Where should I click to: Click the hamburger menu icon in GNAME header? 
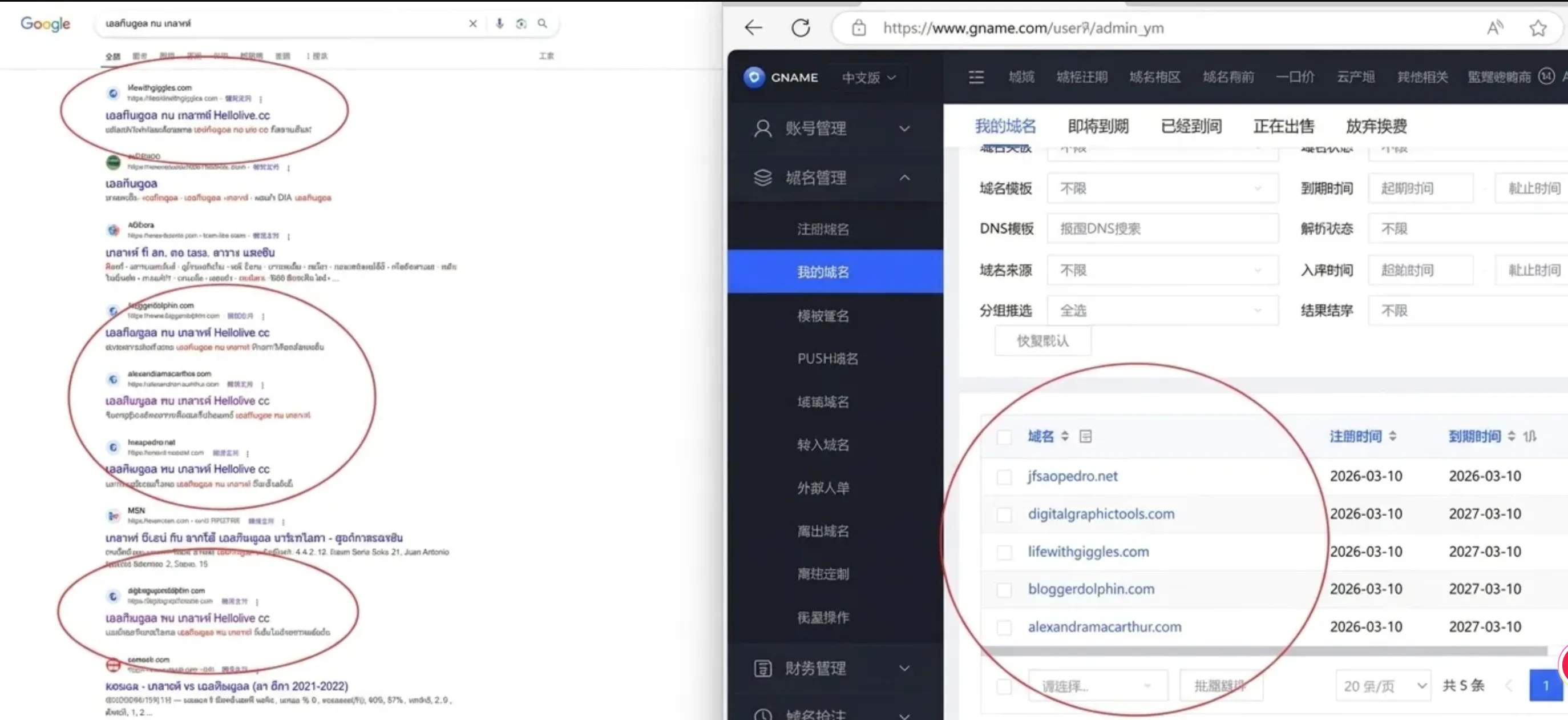(x=976, y=77)
